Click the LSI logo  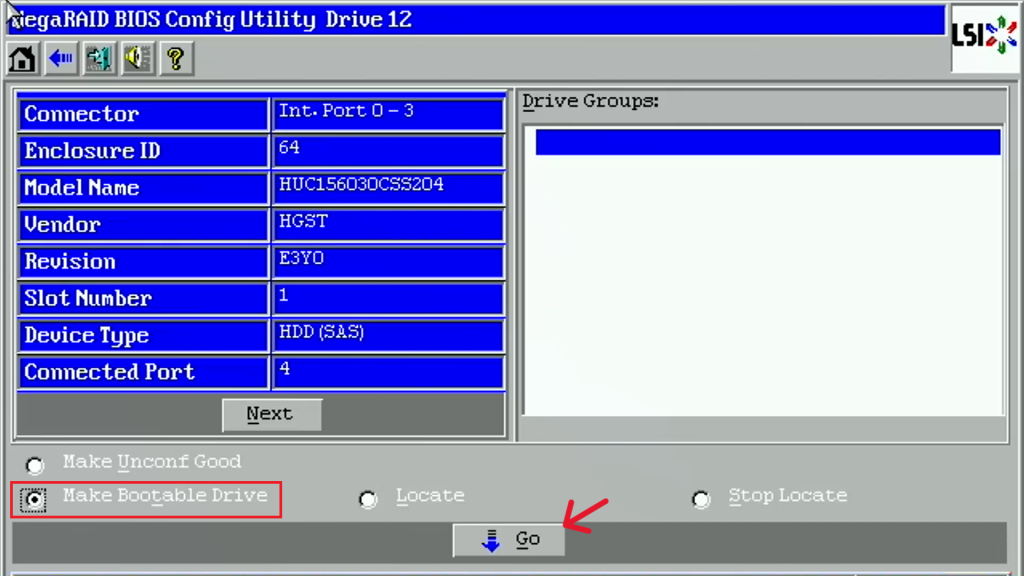(984, 37)
